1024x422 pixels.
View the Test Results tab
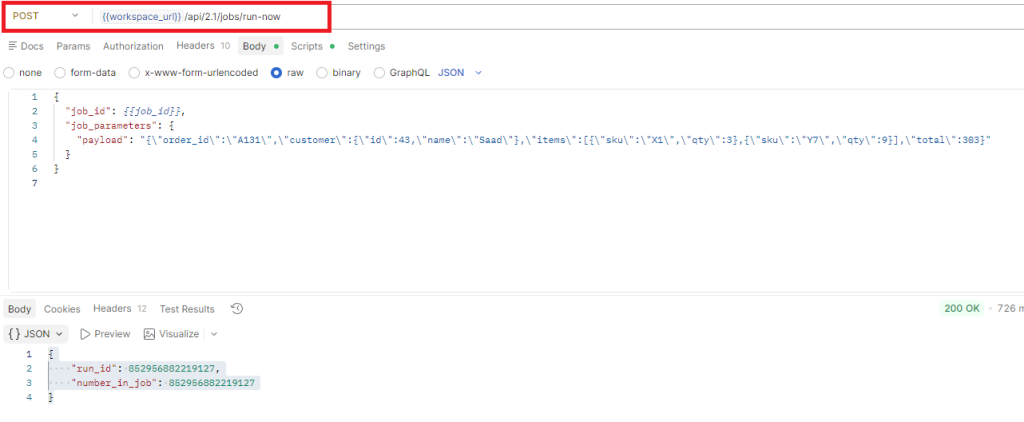coord(187,309)
